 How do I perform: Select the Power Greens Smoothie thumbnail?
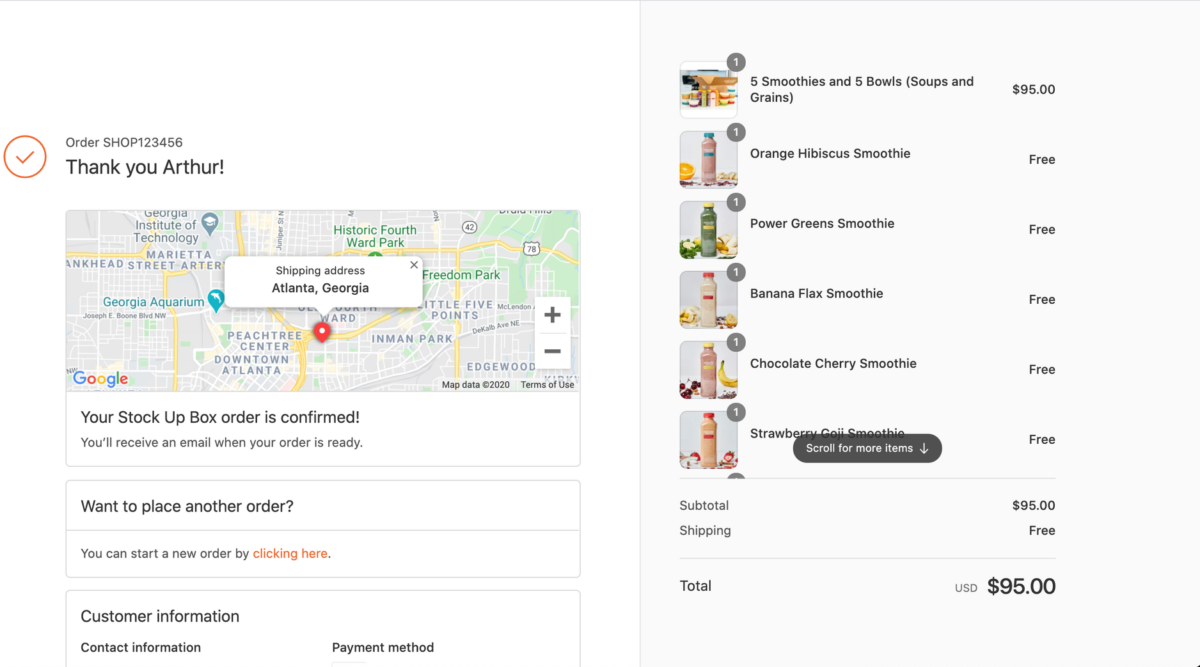click(708, 230)
